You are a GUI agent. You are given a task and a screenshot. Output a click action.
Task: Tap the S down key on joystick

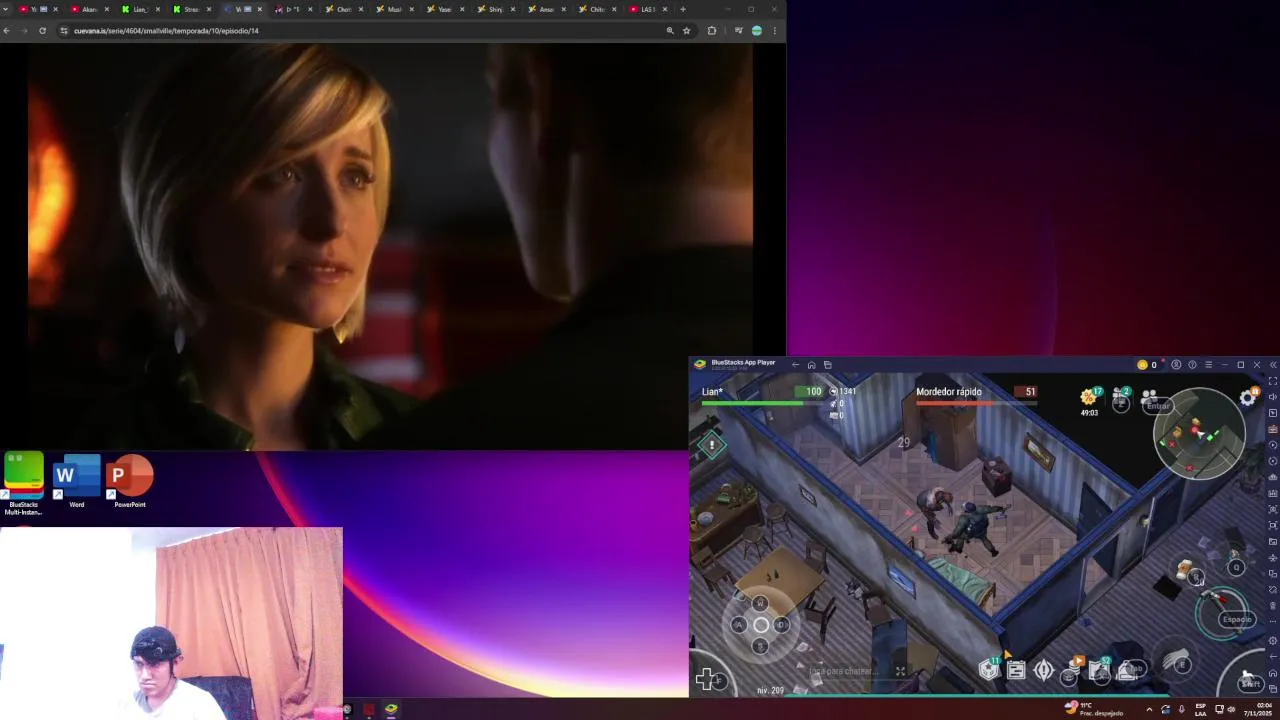click(760, 646)
